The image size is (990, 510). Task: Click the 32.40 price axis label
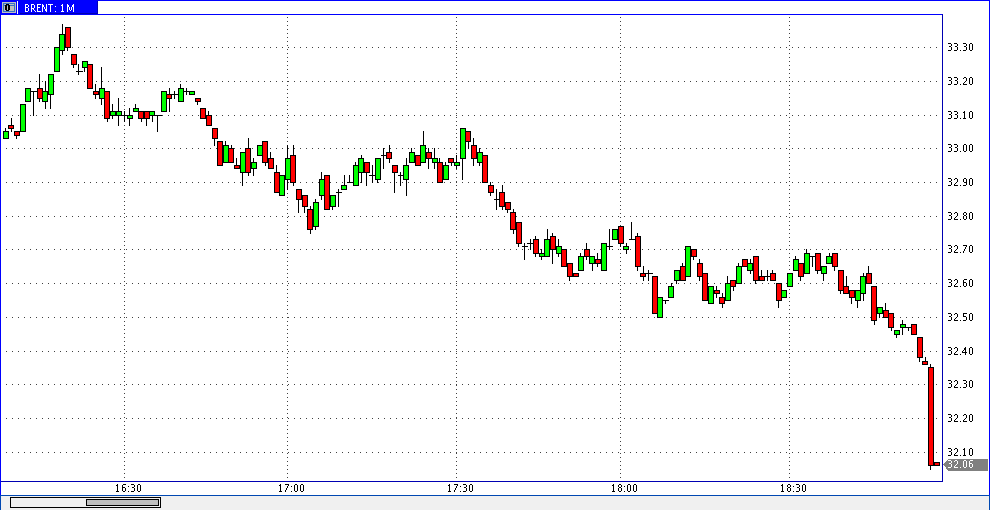tap(960, 351)
